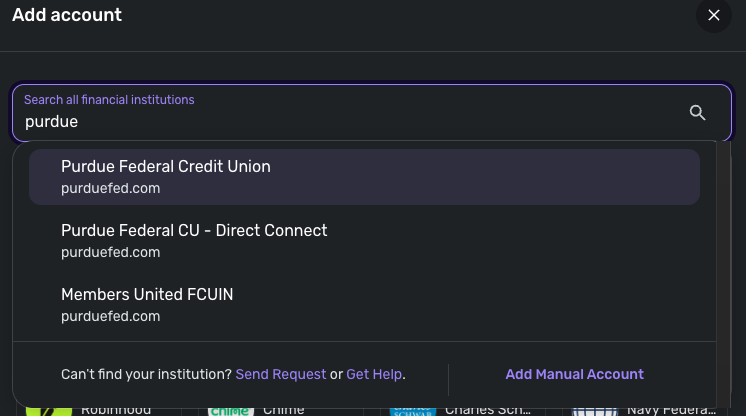746x416 pixels.
Task: Select the Chime institution name
Action: click(283, 410)
